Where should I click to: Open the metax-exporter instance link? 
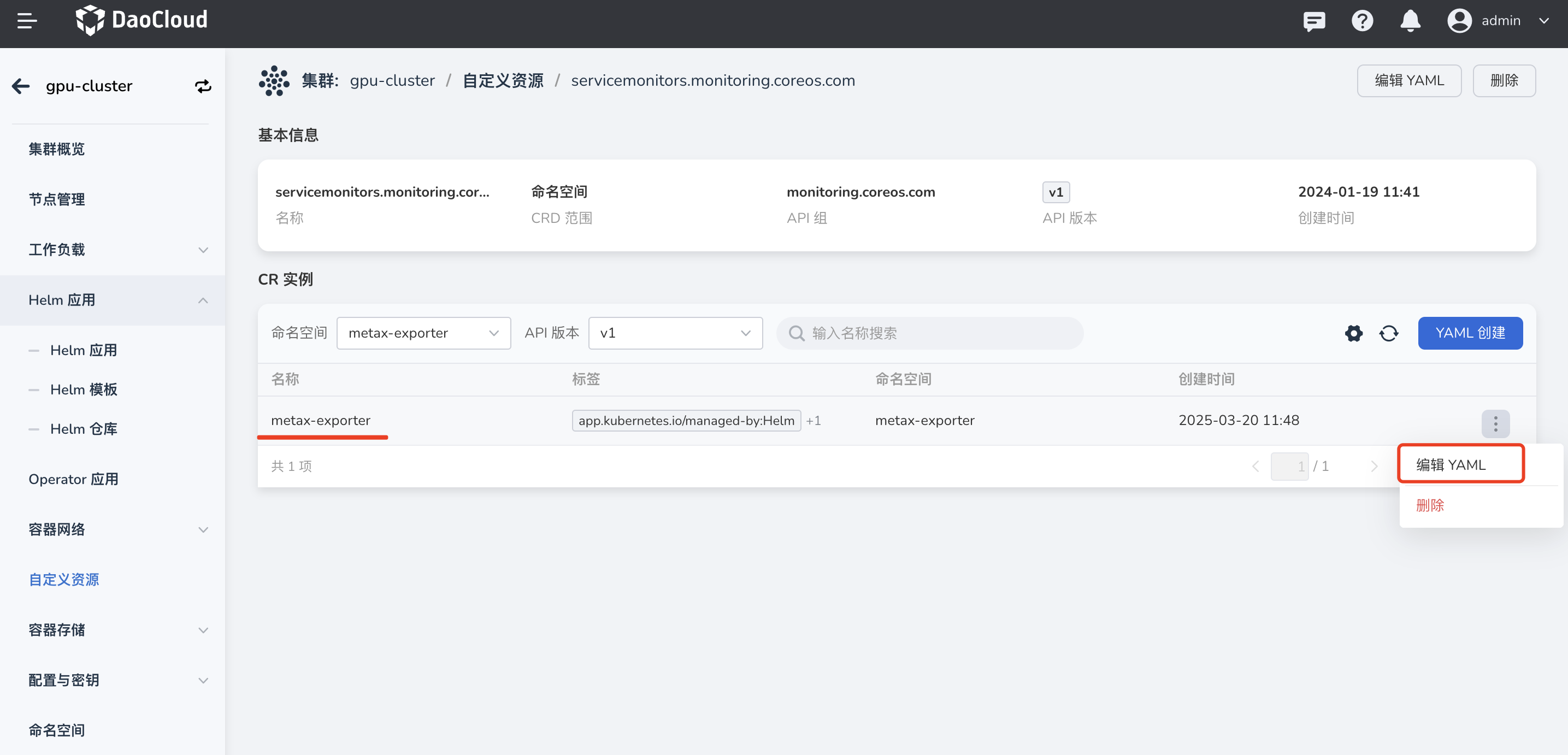click(321, 420)
